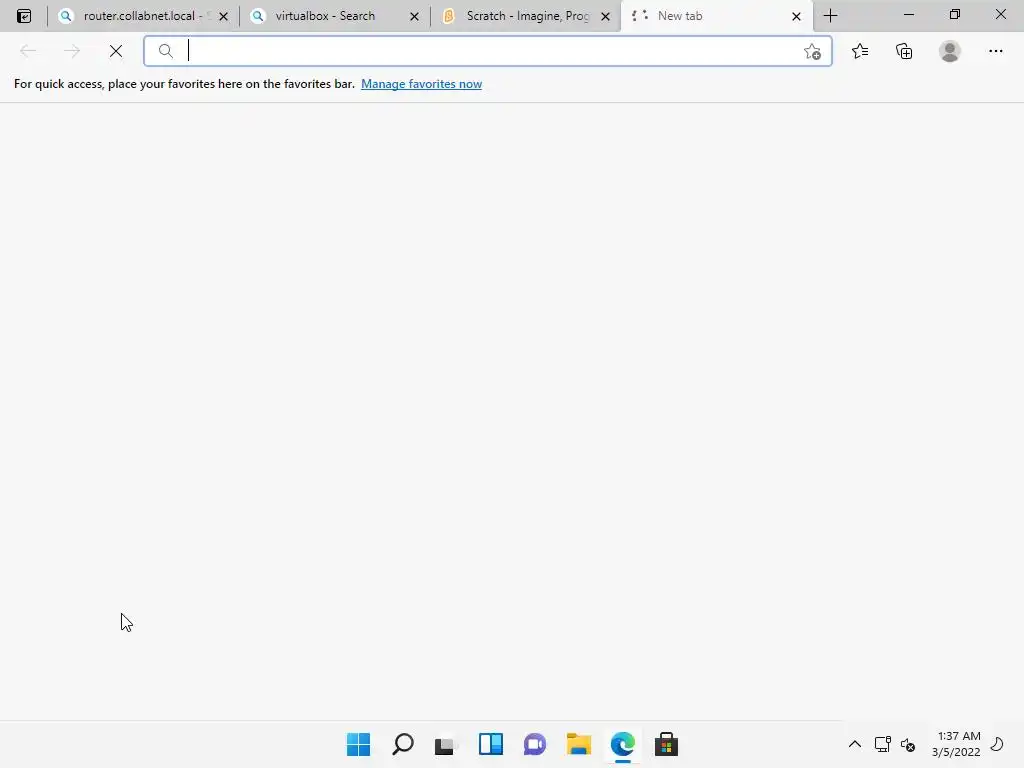Open network status tray icon

882,744
